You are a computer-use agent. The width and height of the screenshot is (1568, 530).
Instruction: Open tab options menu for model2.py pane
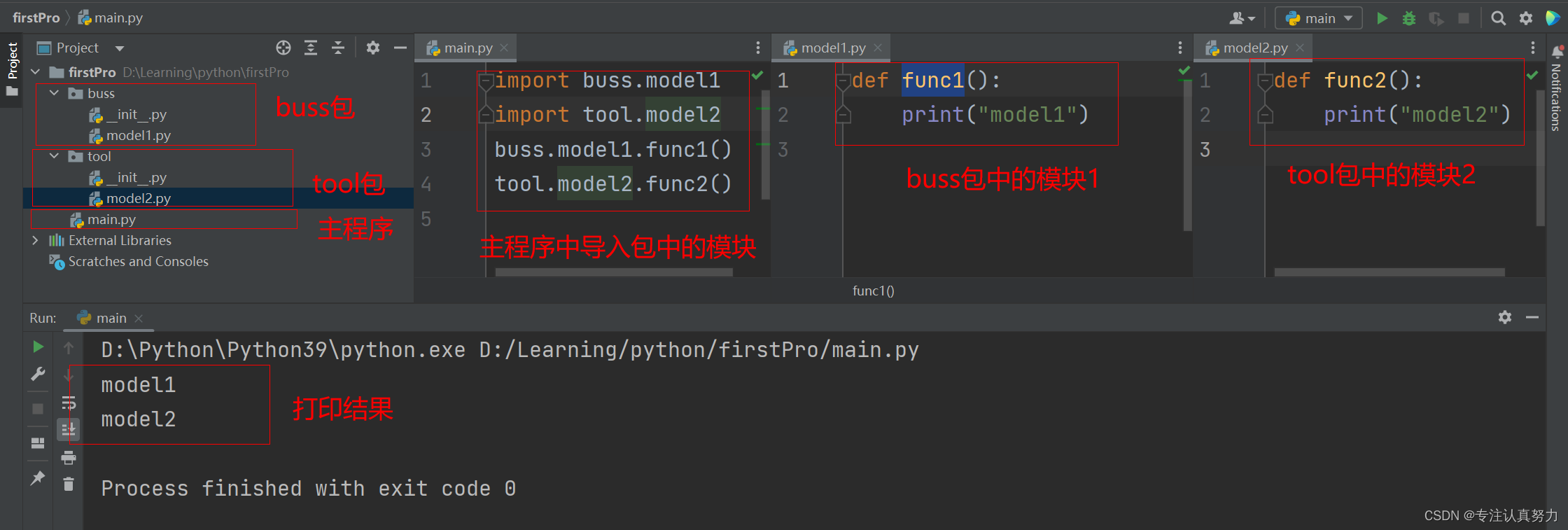(x=1533, y=48)
